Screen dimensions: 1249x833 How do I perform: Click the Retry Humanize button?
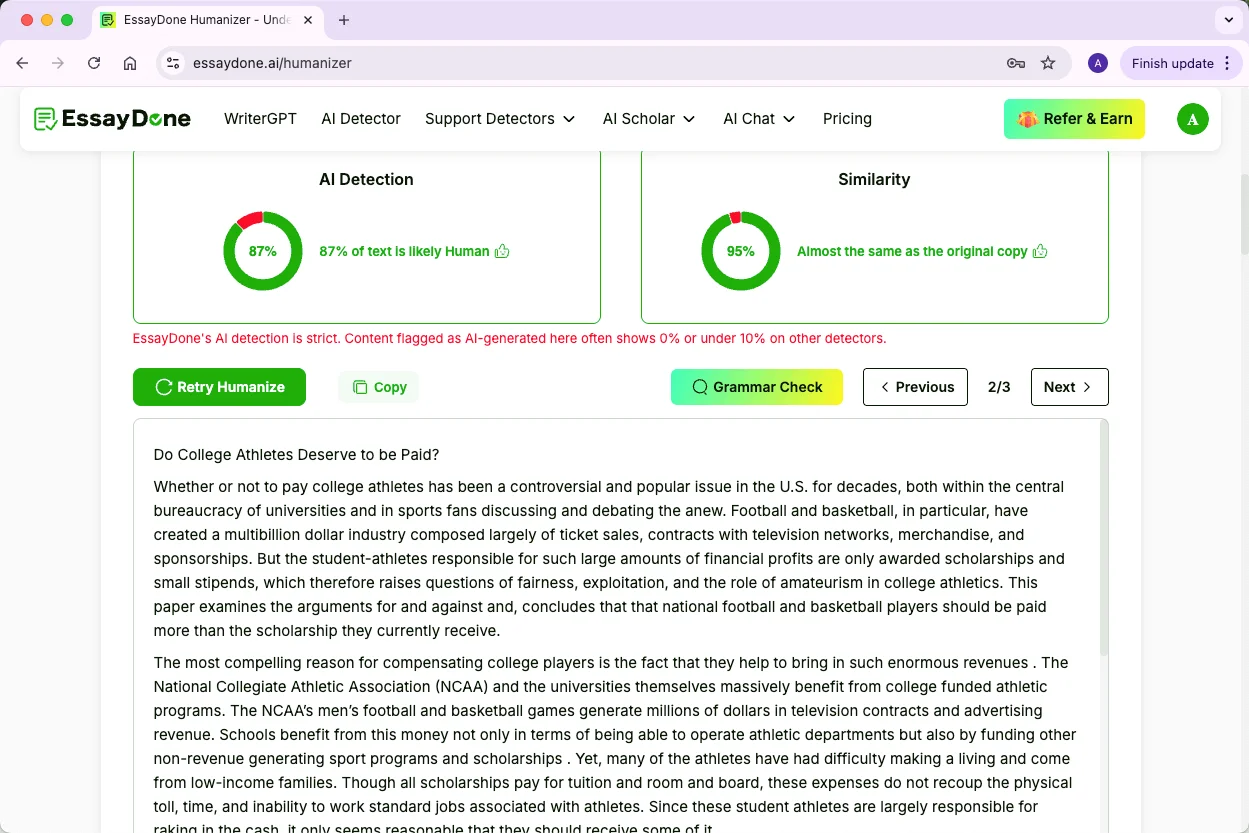219,387
